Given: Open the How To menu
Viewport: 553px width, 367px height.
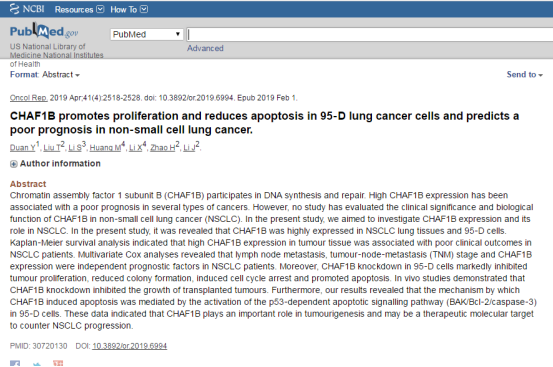Looking at the screenshot, I should (x=129, y=10).
